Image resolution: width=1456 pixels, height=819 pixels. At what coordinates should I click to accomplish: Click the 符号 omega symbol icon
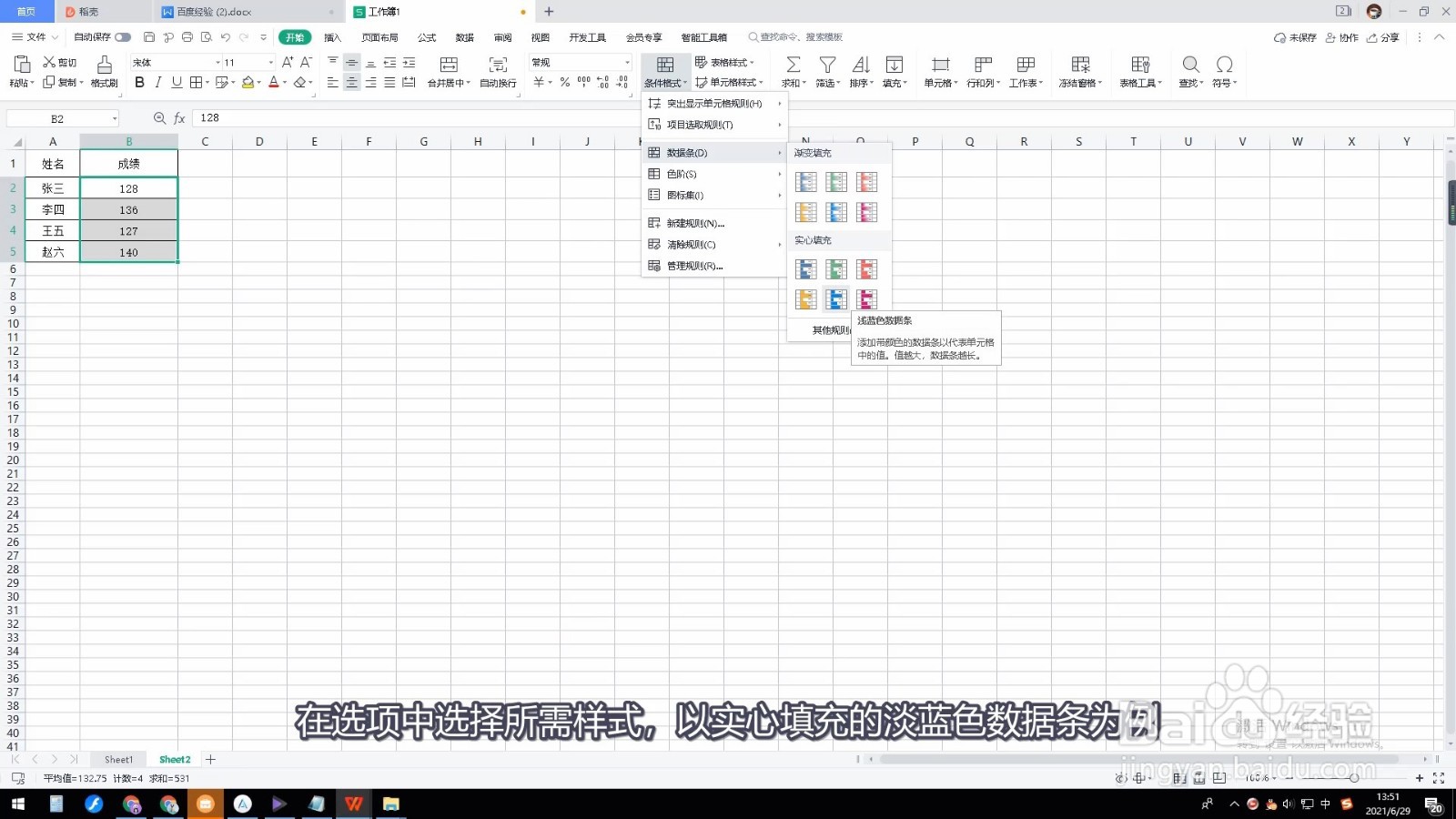tap(1224, 65)
